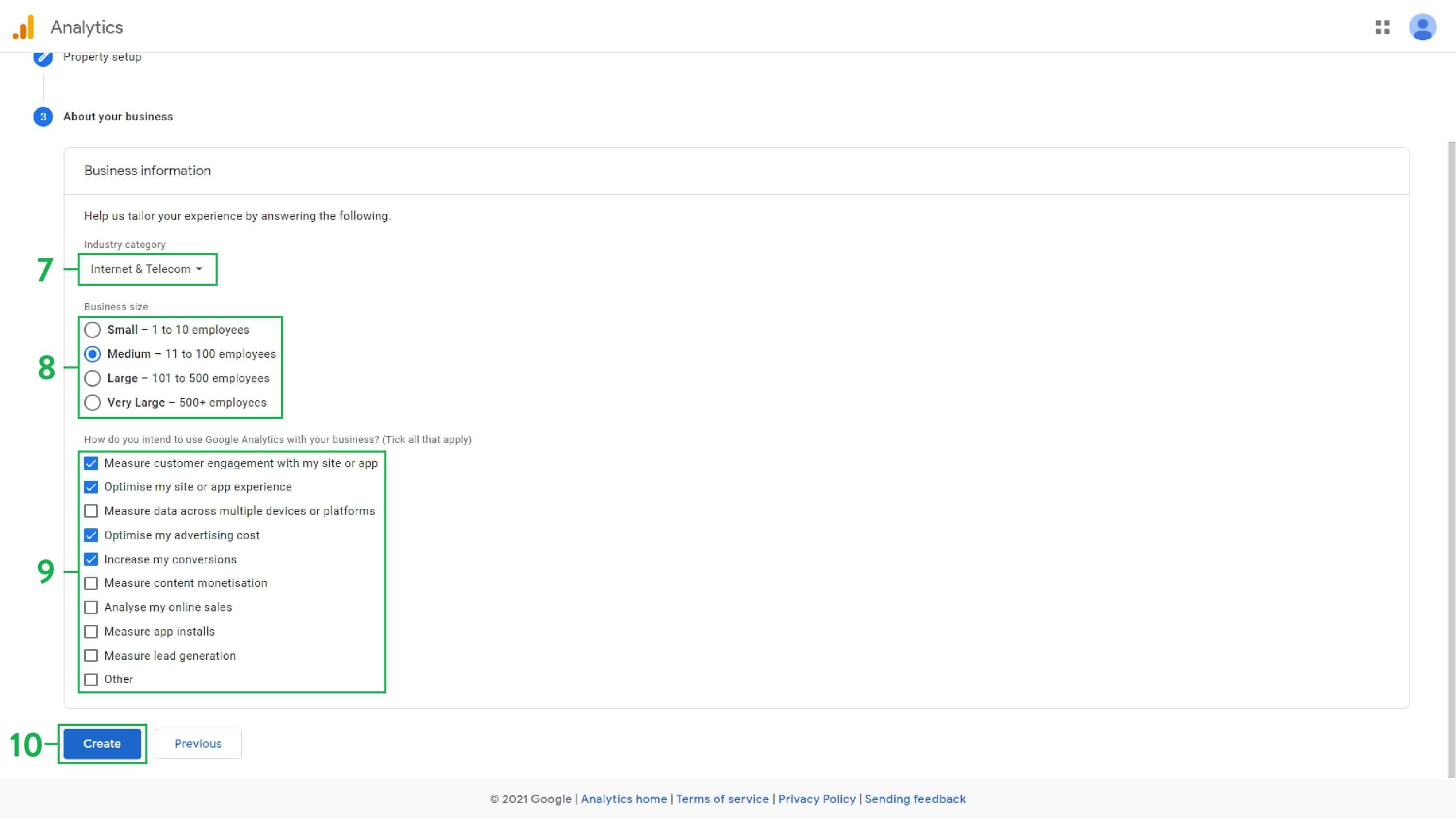Untick Measure customer engagement checkbox

[91, 463]
